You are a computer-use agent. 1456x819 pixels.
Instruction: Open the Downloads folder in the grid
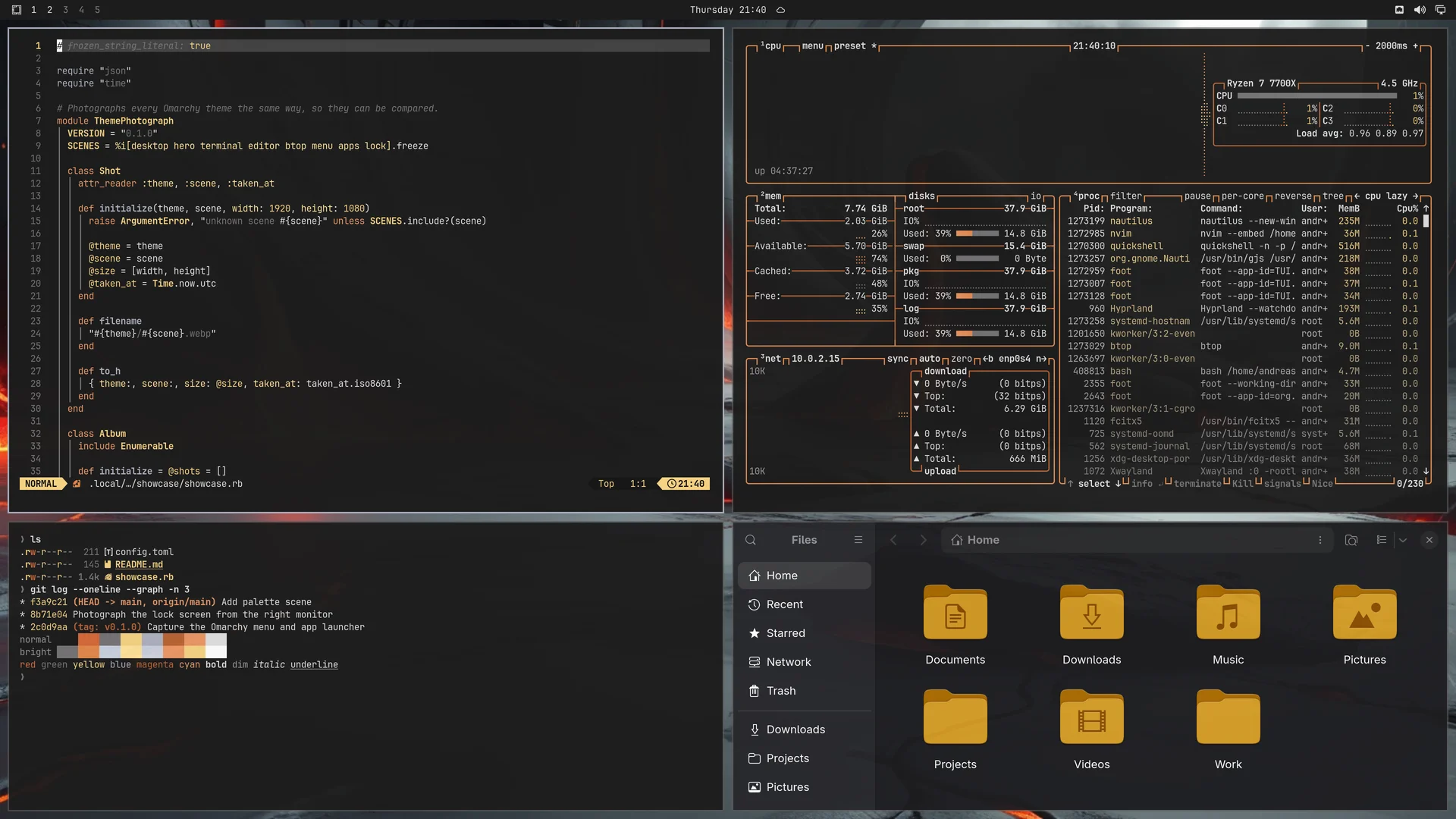coord(1091,613)
